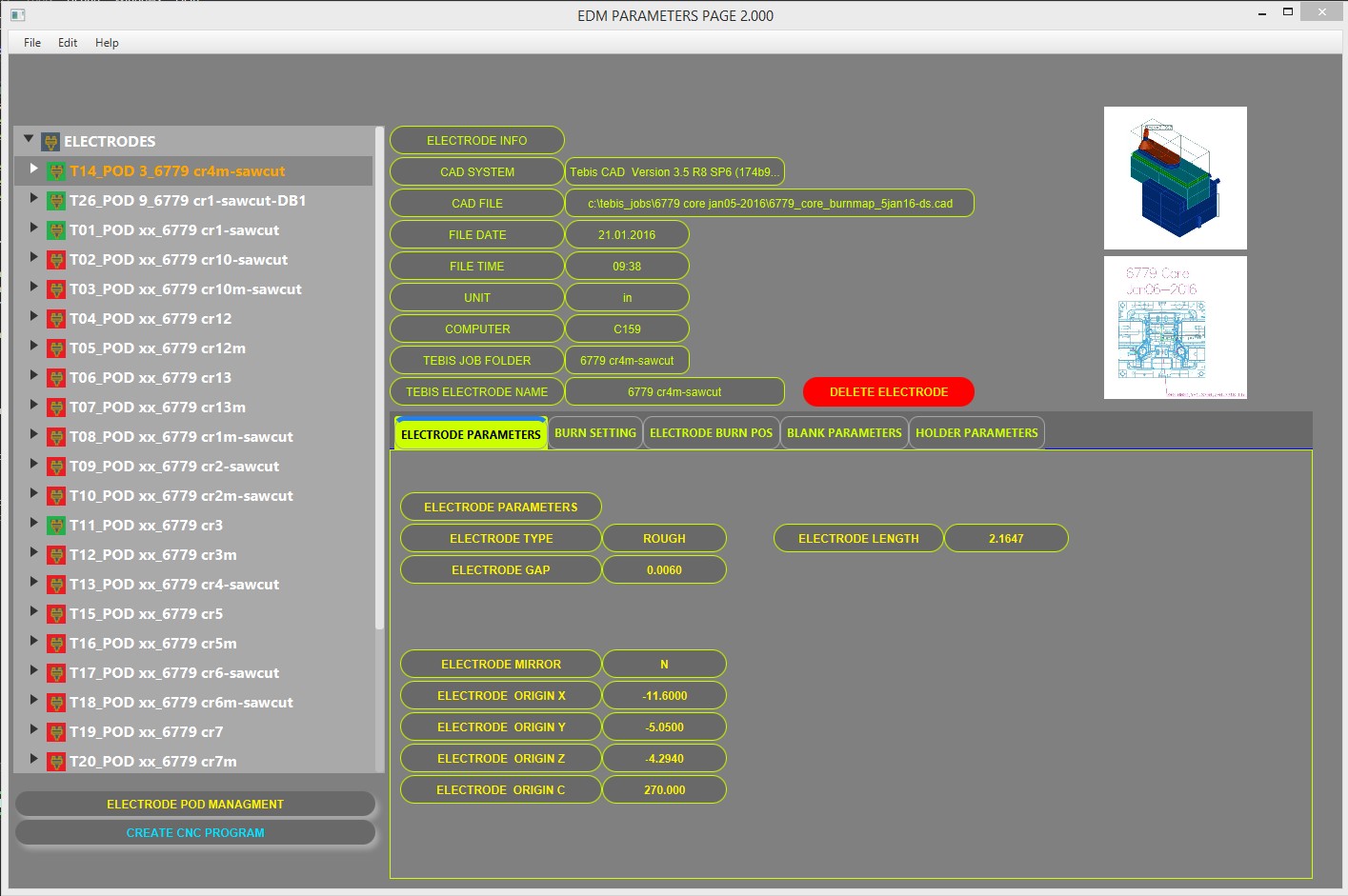Click the CAD FILE path field
The height and width of the screenshot is (896, 1348).
coord(770,204)
